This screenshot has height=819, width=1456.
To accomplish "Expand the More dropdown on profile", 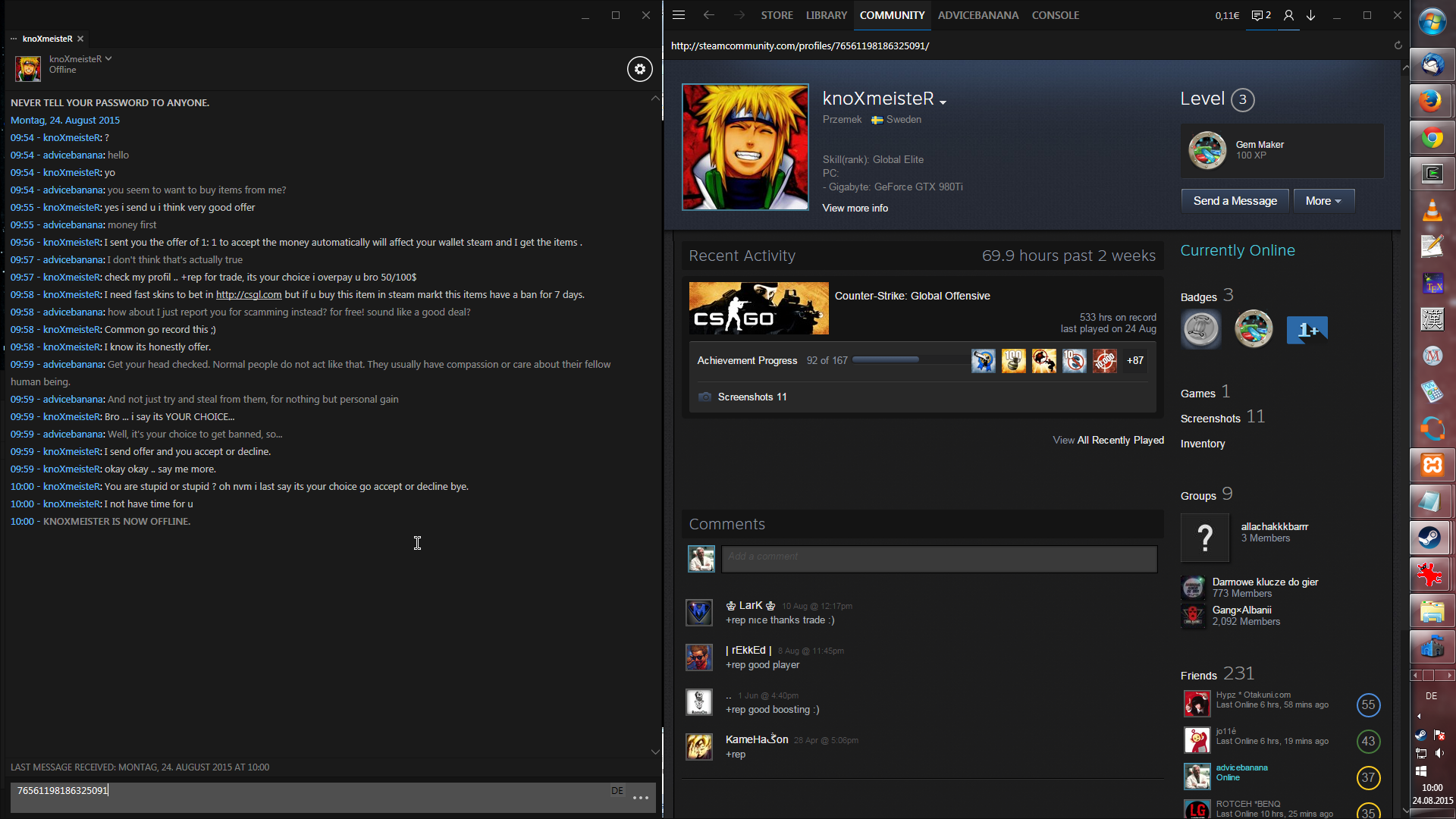I will tap(1323, 201).
